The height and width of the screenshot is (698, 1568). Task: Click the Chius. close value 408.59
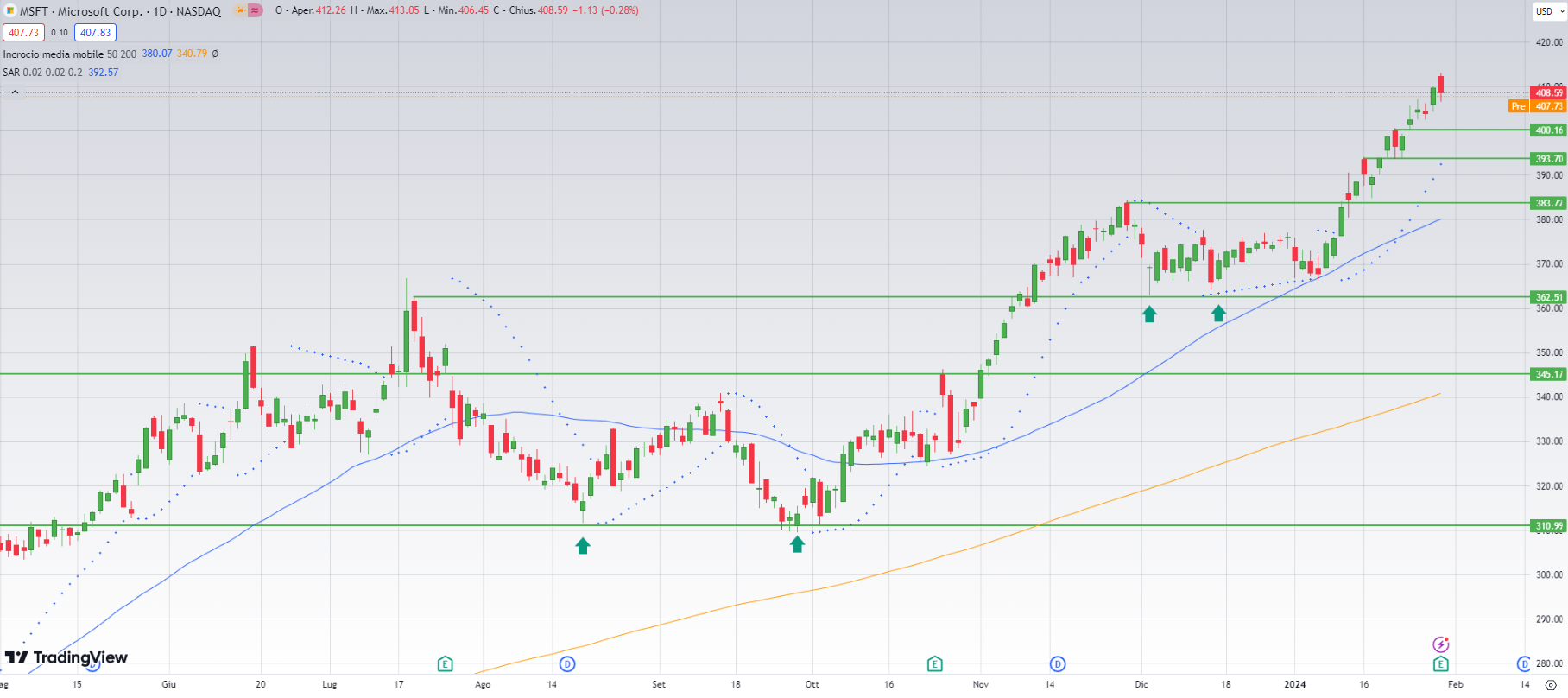coord(553,10)
